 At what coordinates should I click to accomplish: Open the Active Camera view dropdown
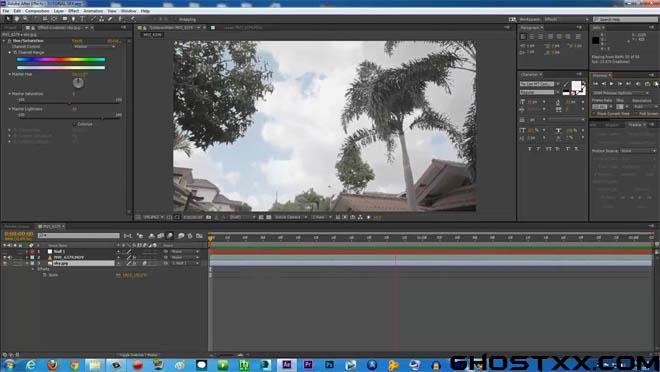pos(290,217)
